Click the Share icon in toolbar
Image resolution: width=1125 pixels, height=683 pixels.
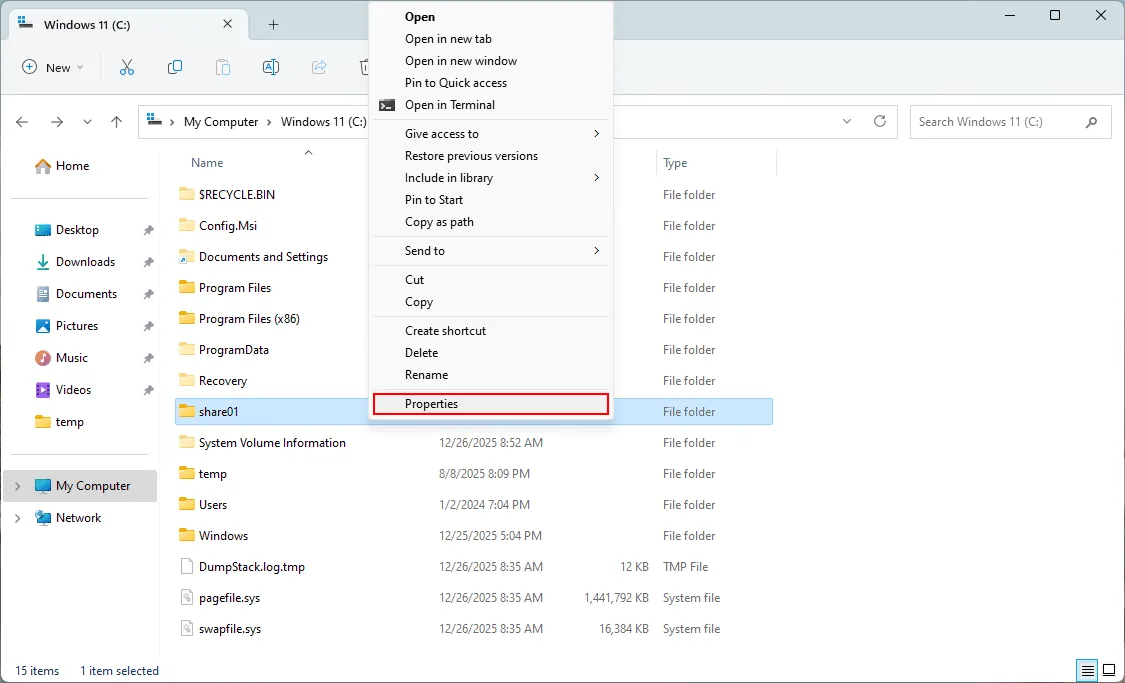coord(319,67)
